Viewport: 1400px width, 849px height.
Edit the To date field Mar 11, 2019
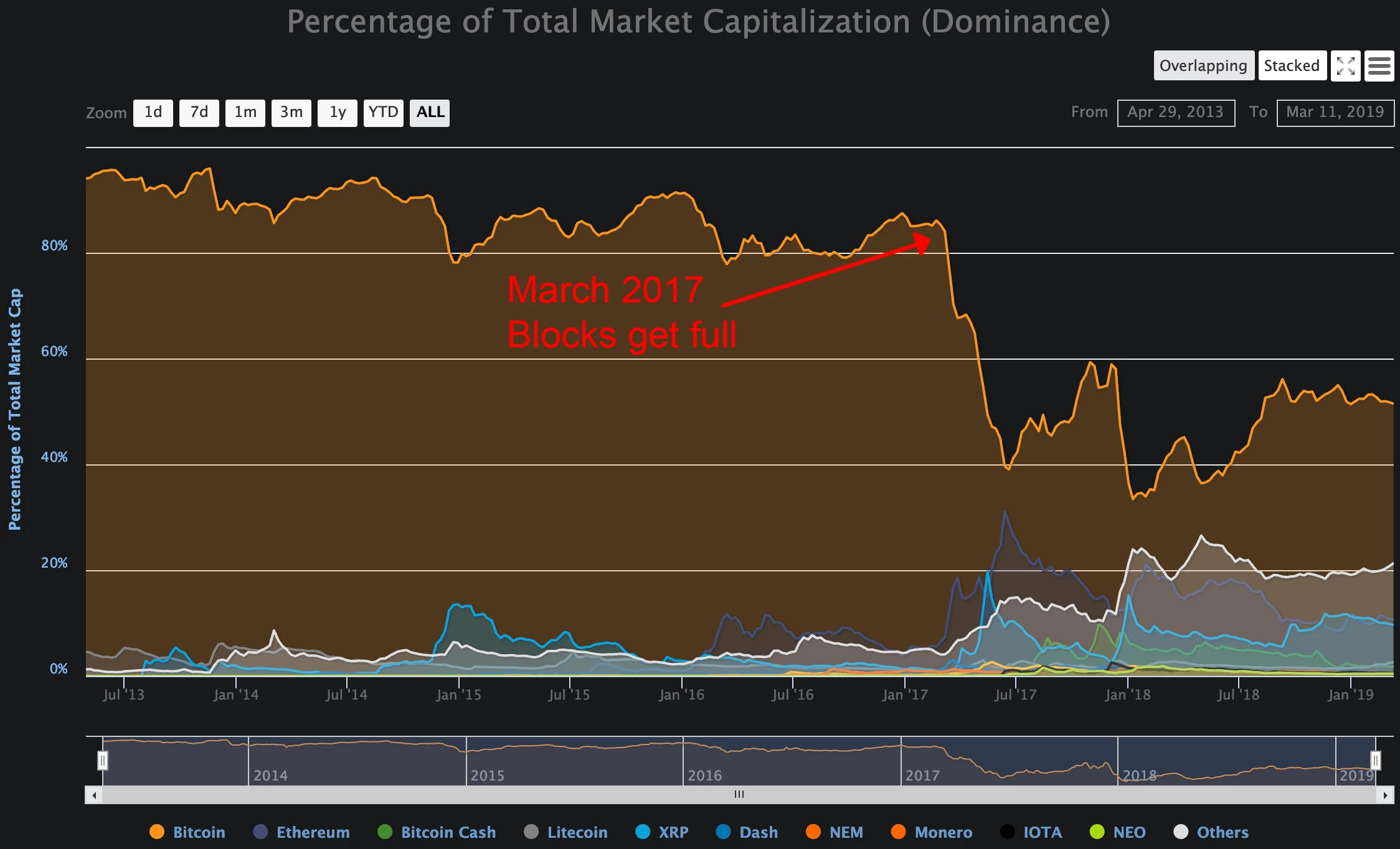(x=1335, y=113)
